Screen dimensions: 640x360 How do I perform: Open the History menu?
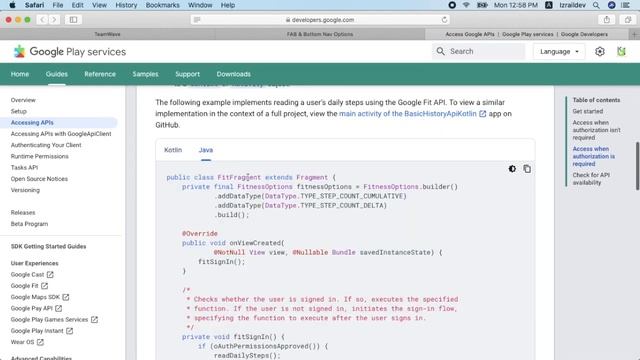pos(126,5)
